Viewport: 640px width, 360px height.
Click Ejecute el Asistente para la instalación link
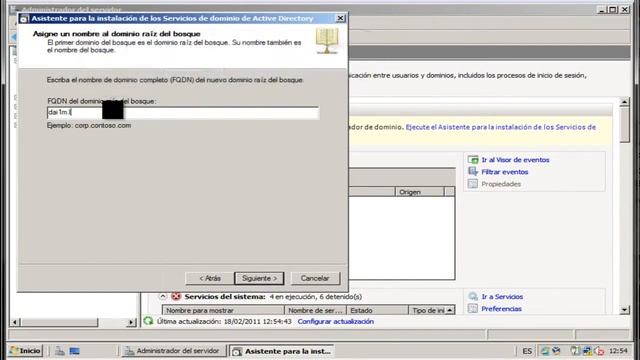click(500, 127)
